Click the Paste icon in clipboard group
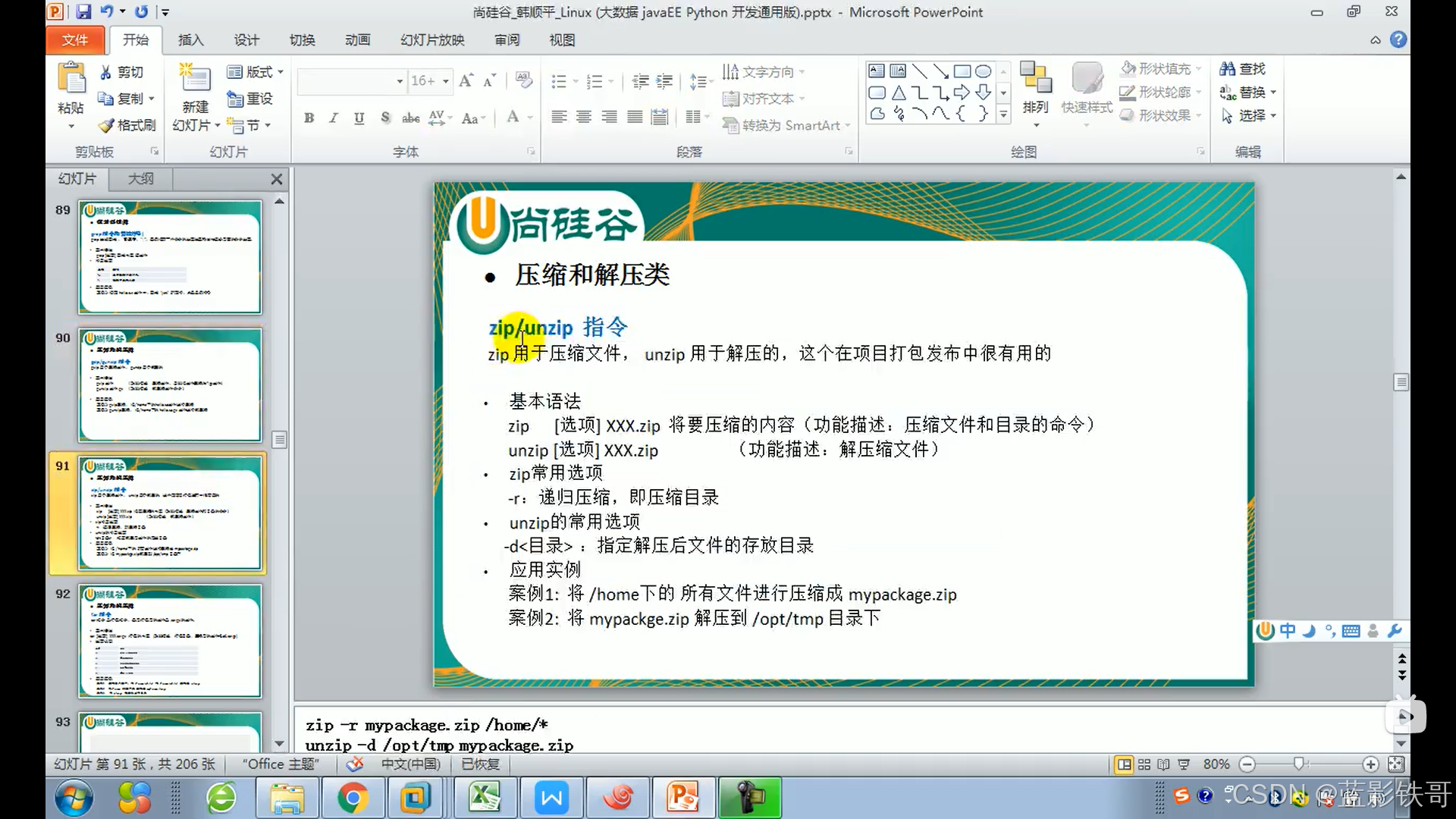 pyautogui.click(x=72, y=80)
